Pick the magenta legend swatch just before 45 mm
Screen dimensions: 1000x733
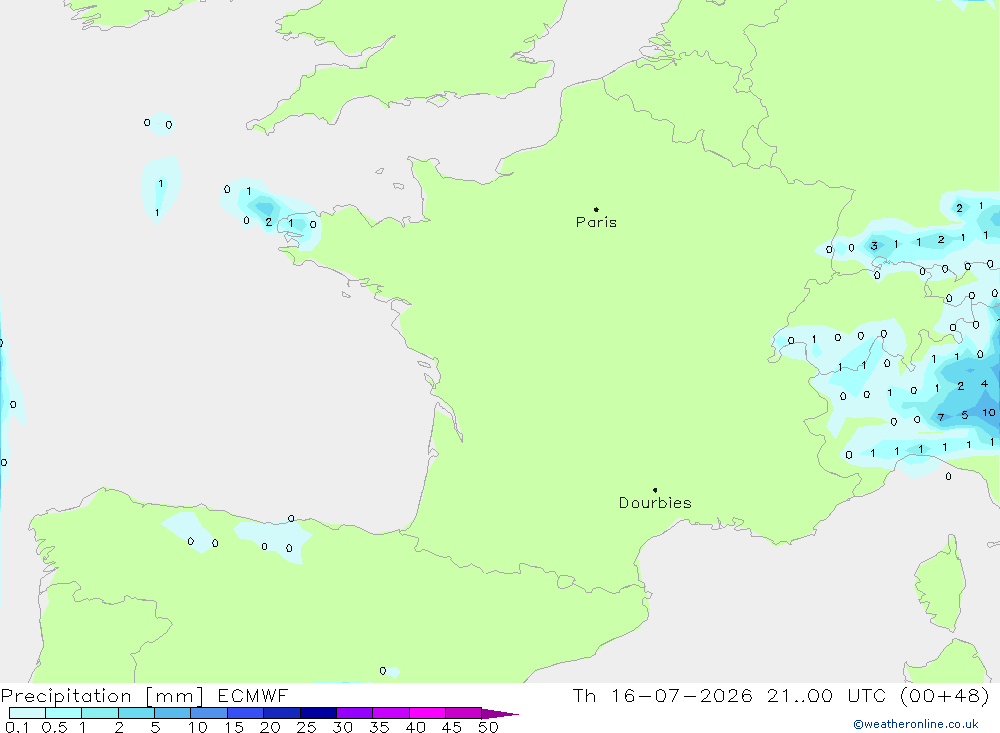click(x=427, y=713)
